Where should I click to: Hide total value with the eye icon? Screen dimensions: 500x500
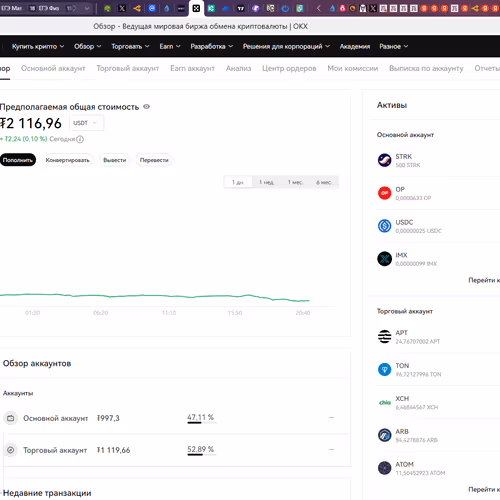tap(146, 107)
